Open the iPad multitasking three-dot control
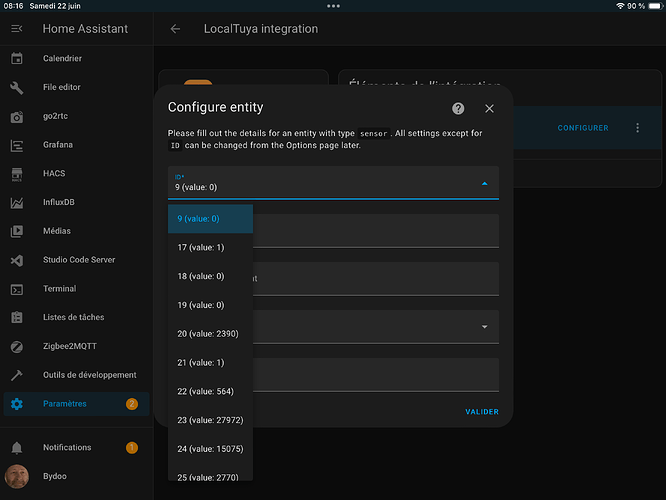The image size is (666, 500). click(x=333, y=6)
